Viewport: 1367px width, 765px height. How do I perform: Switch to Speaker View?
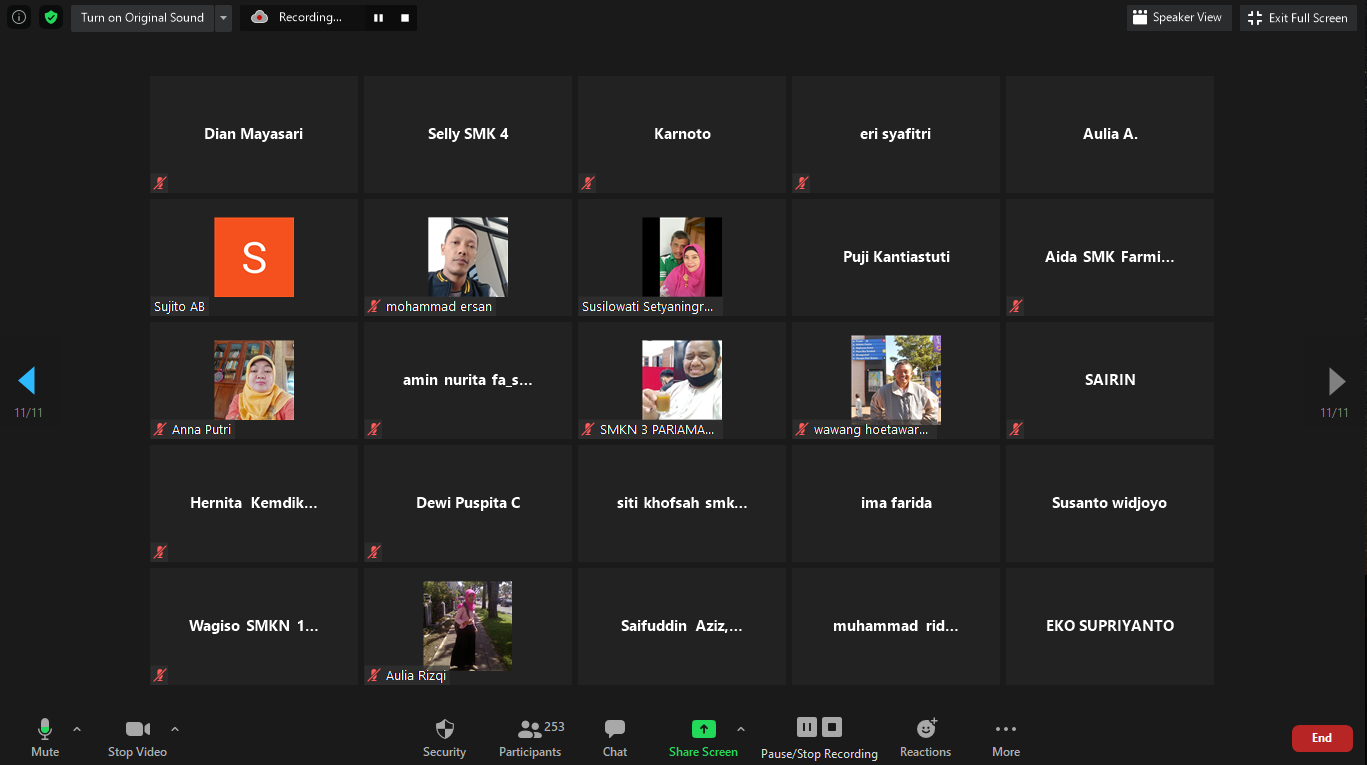click(x=1177, y=18)
